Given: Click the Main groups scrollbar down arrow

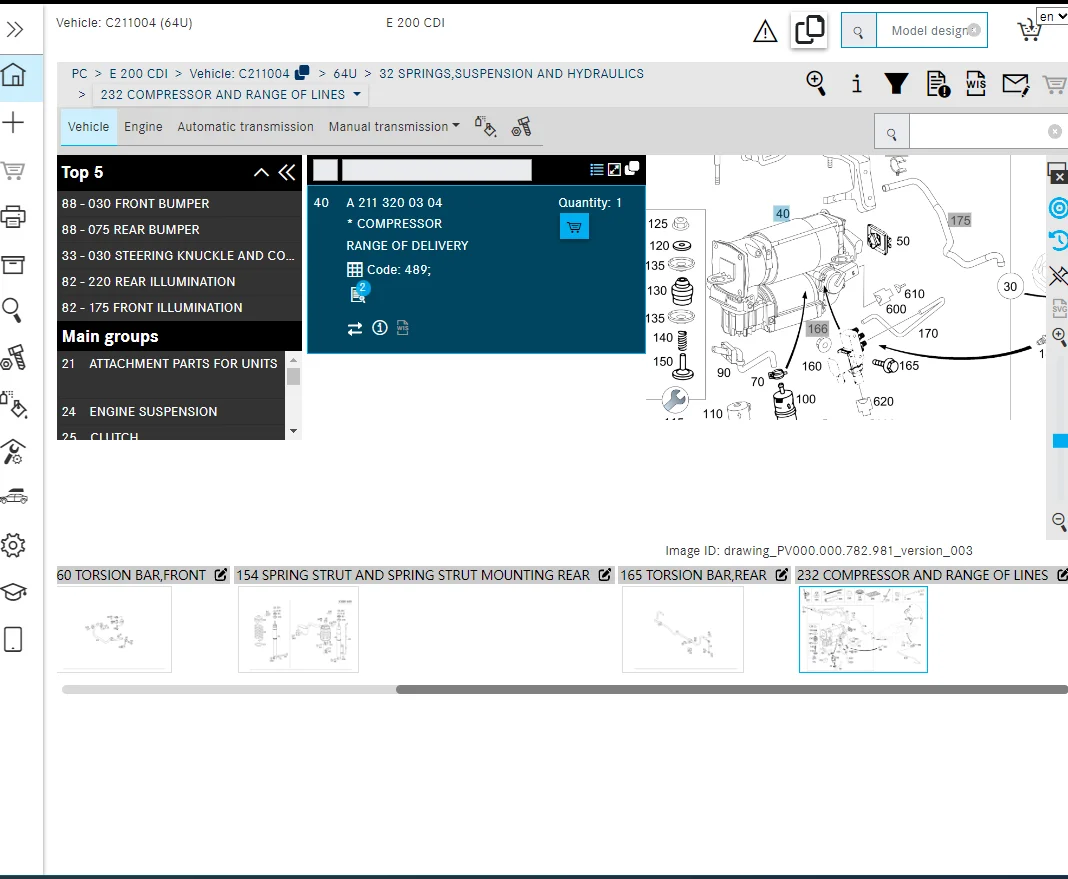Looking at the screenshot, I should [x=294, y=431].
